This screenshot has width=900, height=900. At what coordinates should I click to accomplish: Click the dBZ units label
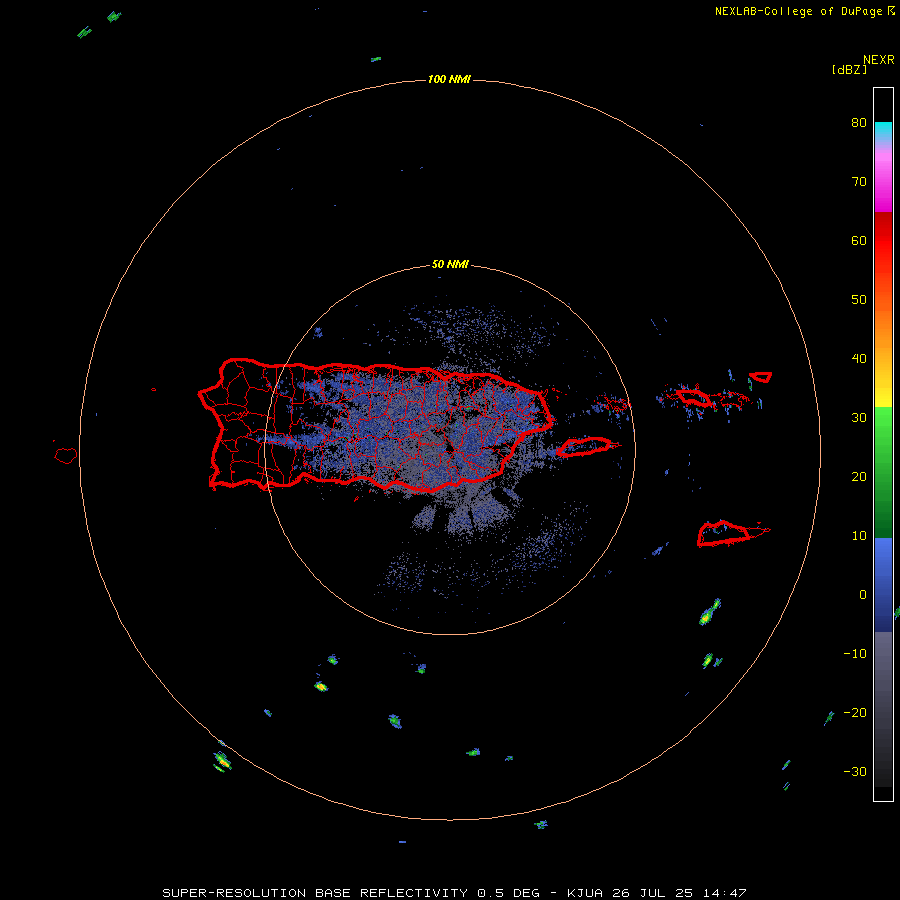[x=849, y=70]
